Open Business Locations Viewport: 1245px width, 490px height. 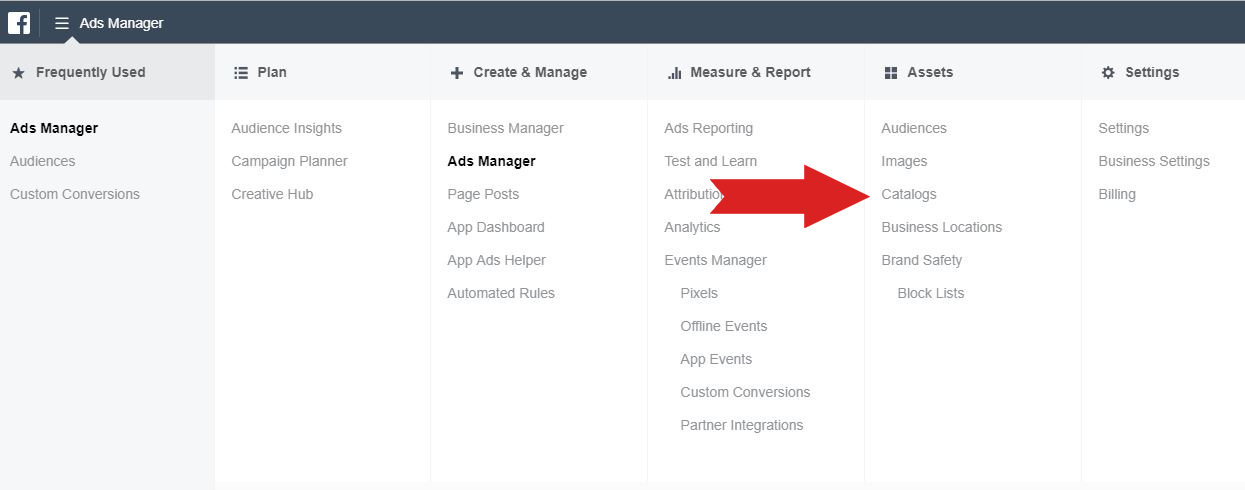(x=942, y=227)
